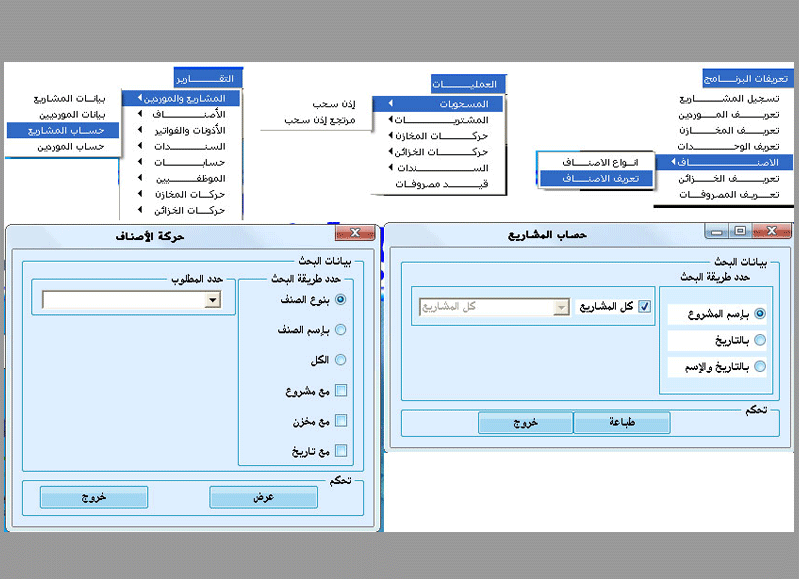This screenshot has height=579, width=799.
Task: Select حركات الخزائن in operations menu
Action: 438,152
